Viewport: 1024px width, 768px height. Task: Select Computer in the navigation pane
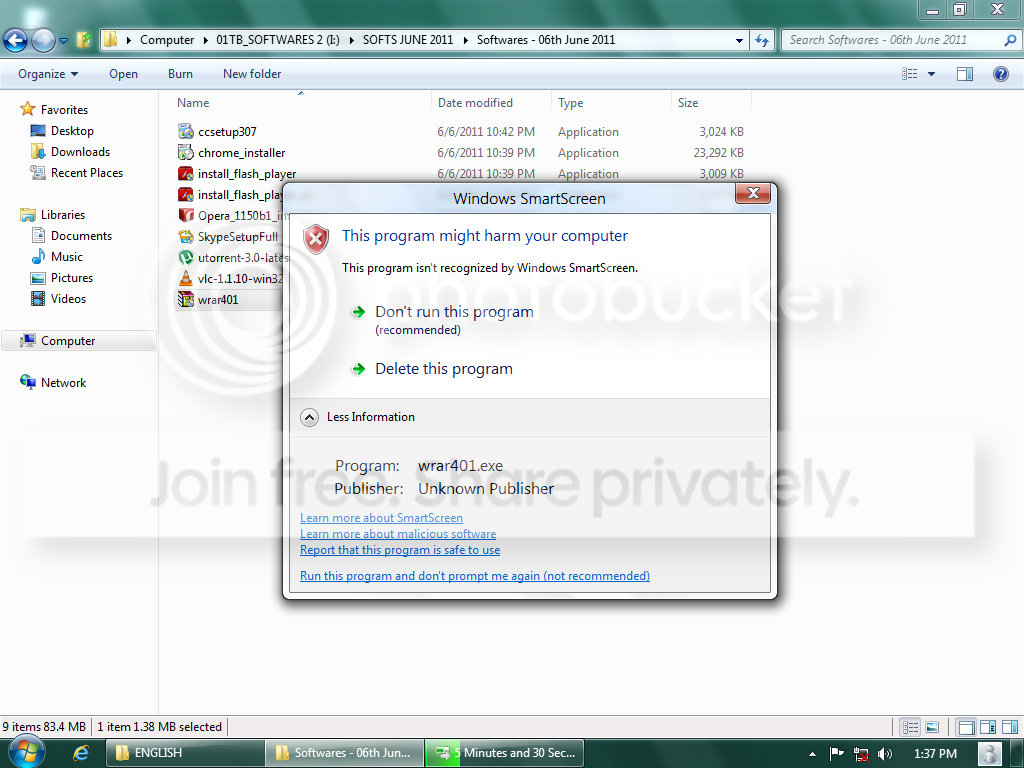68,340
